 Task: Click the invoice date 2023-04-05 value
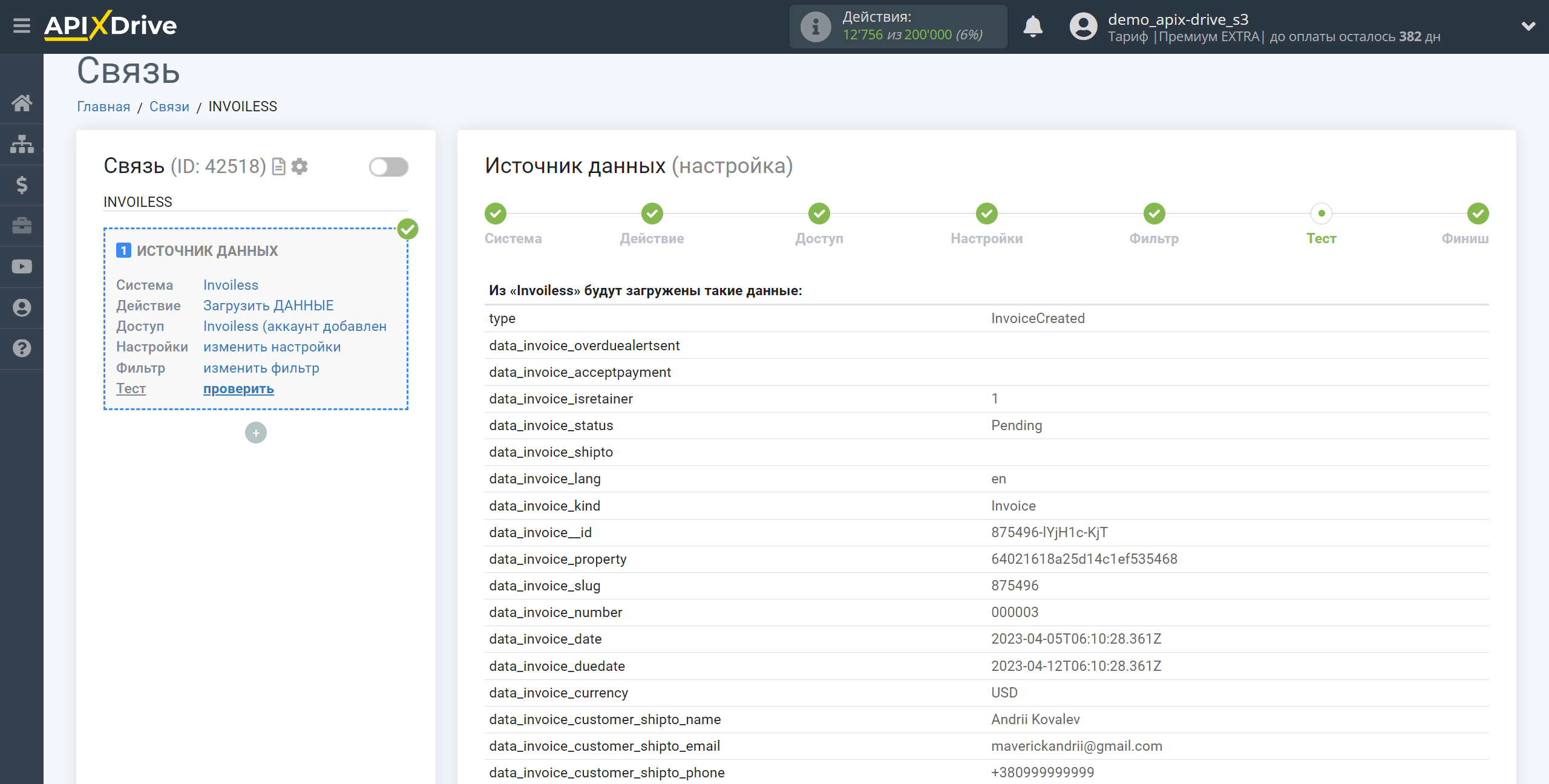pyautogui.click(x=1076, y=639)
